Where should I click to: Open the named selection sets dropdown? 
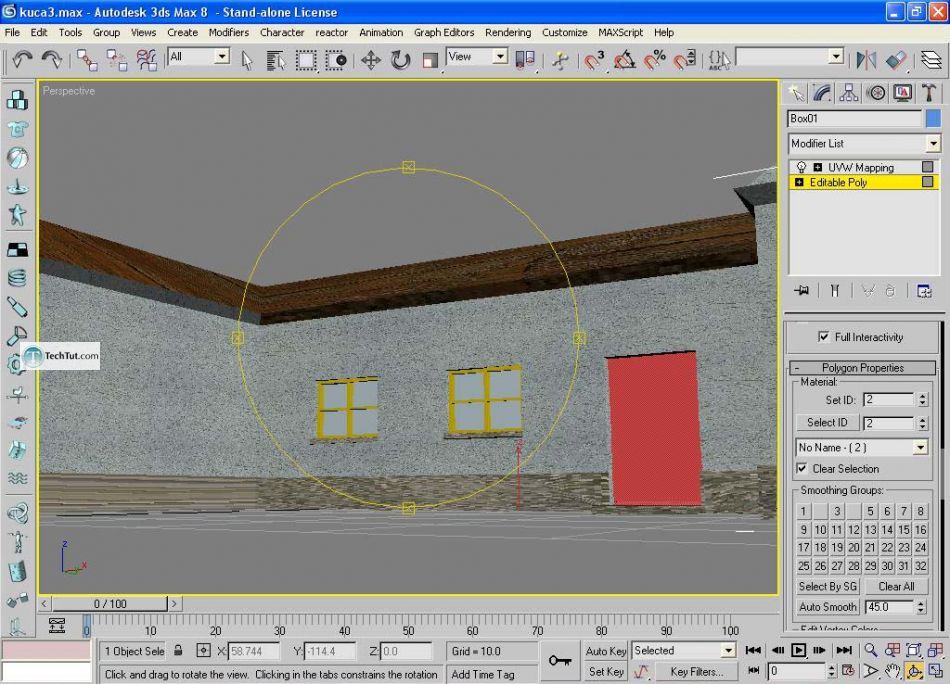coord(836,56)
